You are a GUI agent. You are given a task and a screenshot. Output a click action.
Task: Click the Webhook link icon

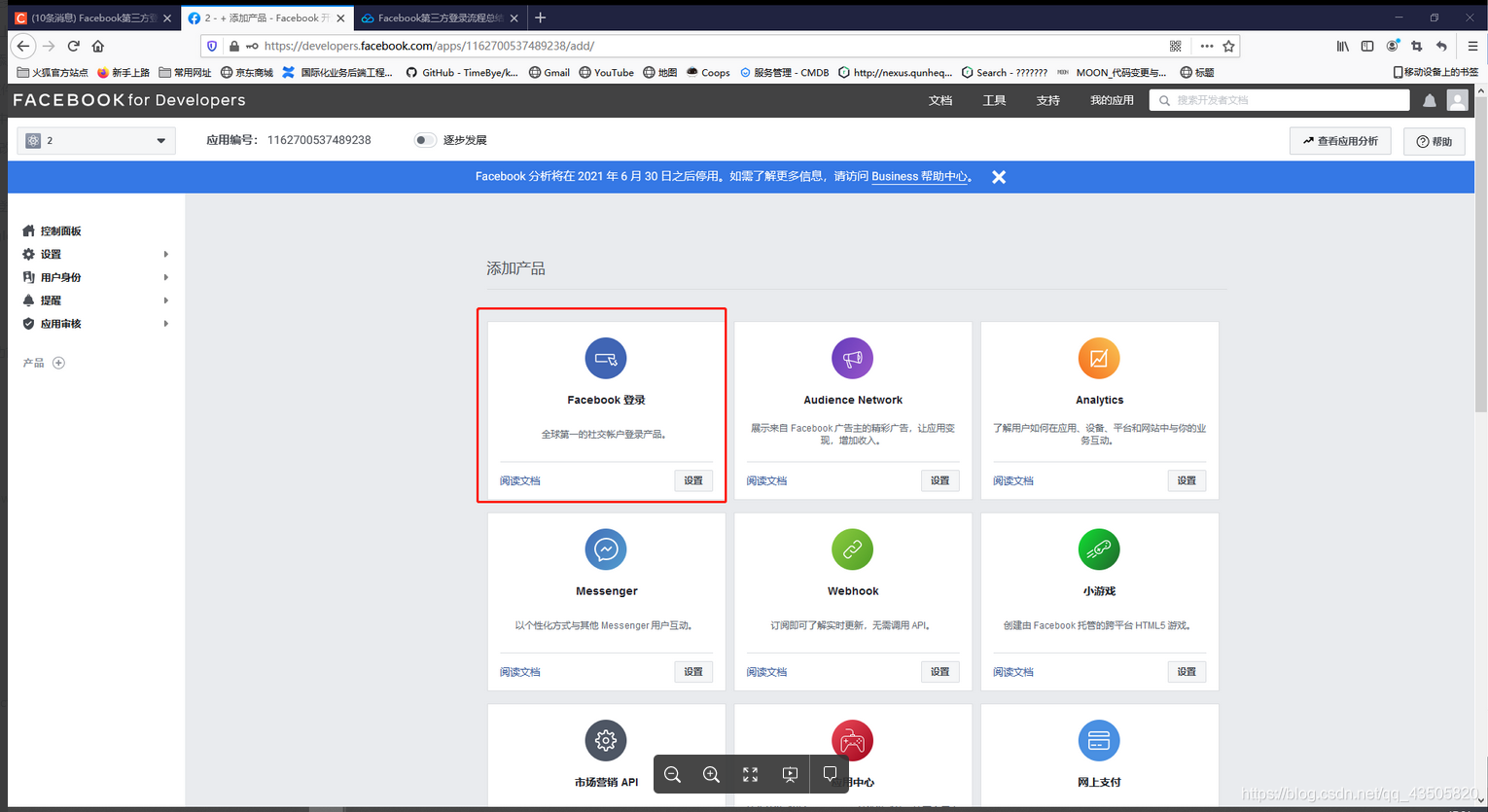click(853, 549)
